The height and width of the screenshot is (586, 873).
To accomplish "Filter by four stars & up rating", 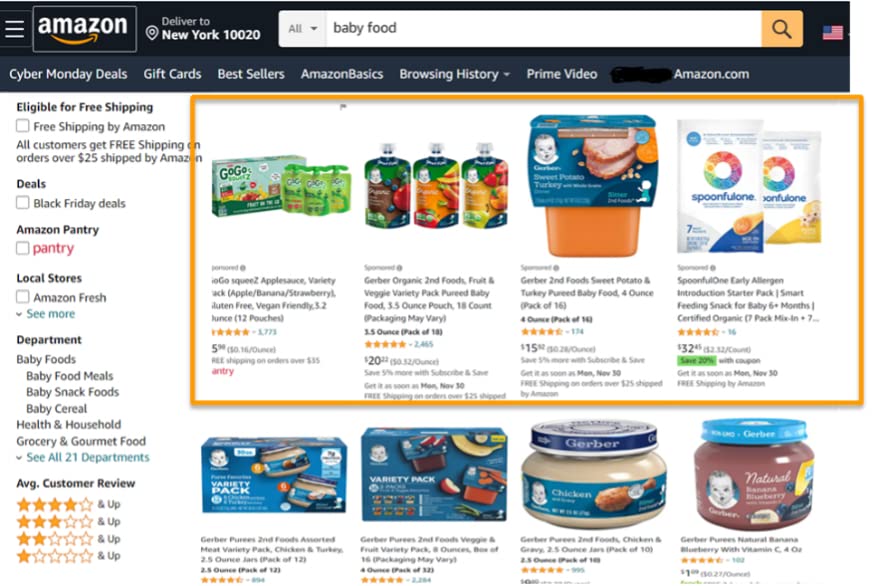I will coord(68,505).
